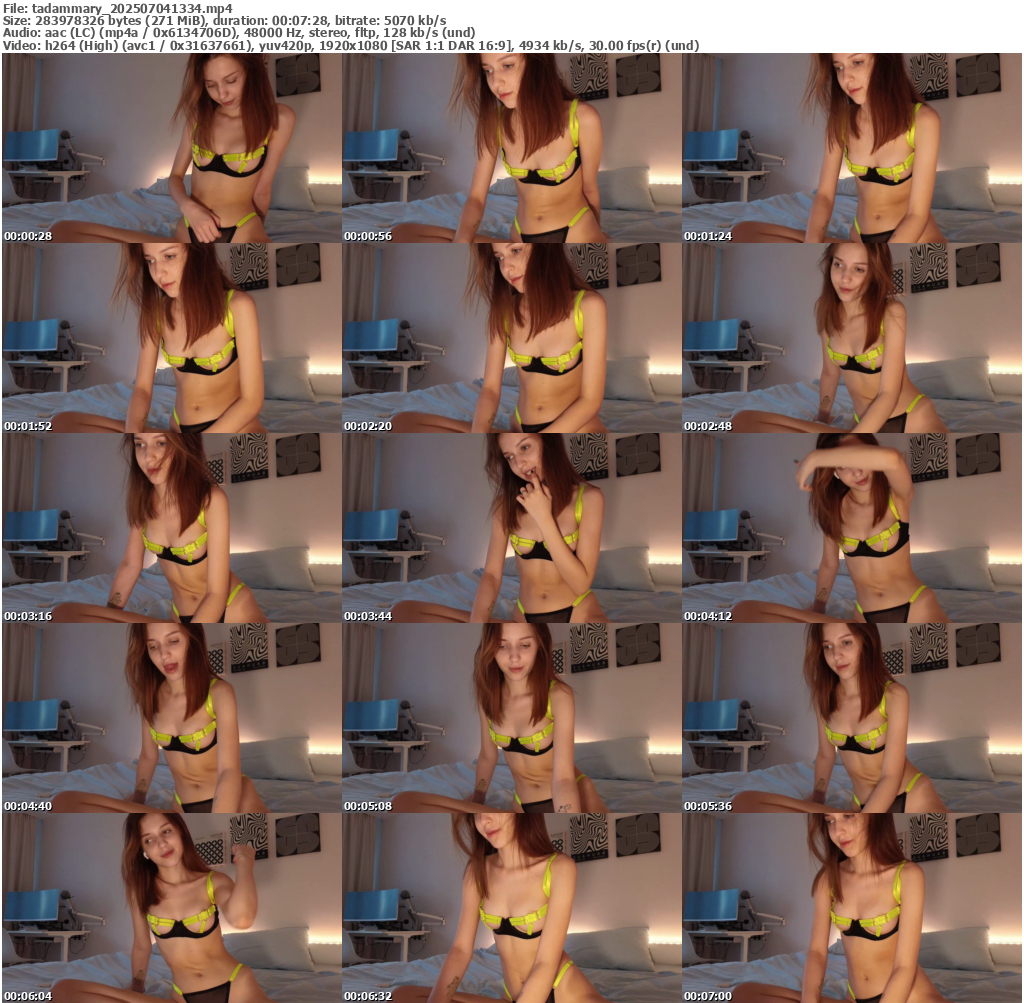
Task: Select the frame at 00:00:56
Action: click(x=511, y=148)
